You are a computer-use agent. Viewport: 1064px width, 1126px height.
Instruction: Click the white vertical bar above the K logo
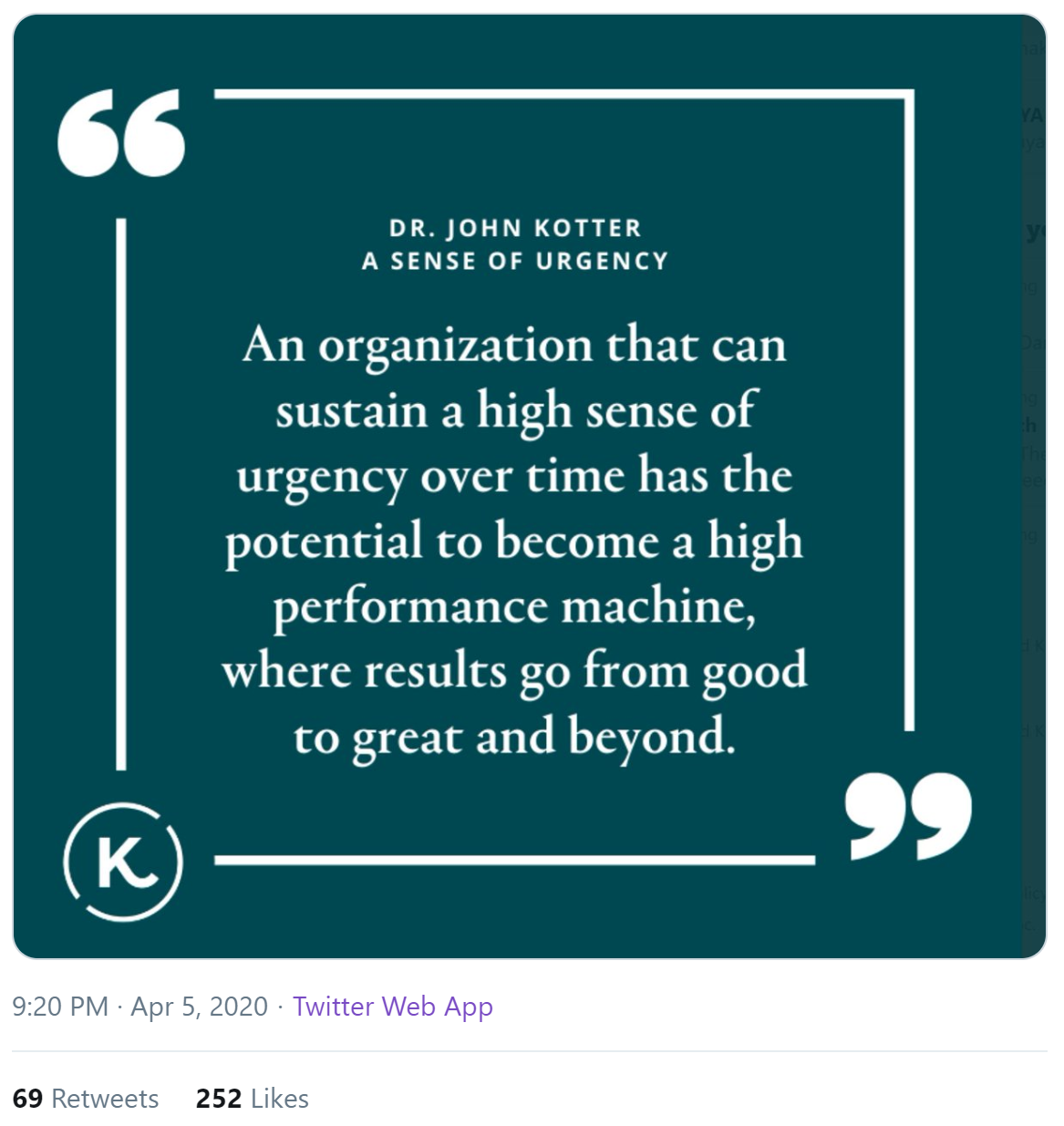point(120,494)
